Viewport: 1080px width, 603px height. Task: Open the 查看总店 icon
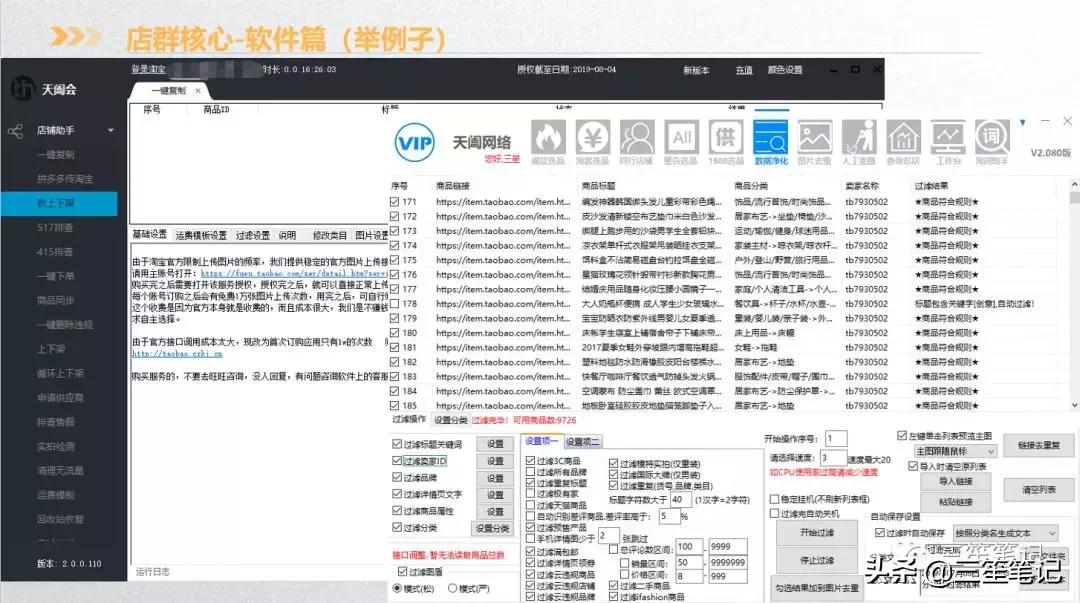pyautogui.click(x=902, y=140)
